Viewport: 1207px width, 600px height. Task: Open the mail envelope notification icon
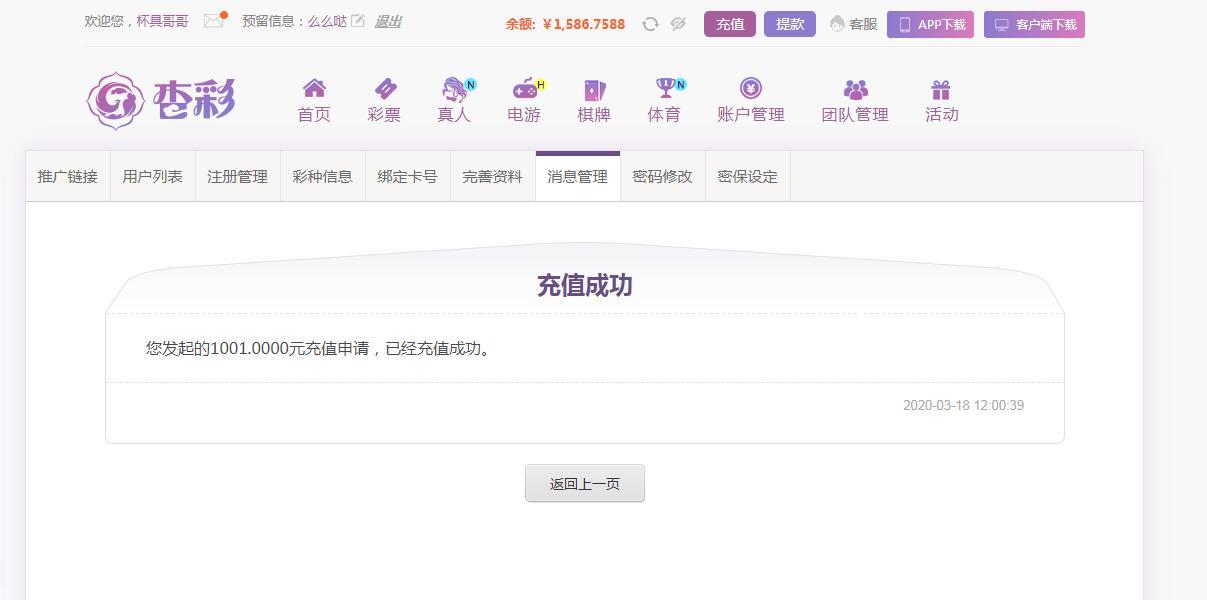[214, 20]
